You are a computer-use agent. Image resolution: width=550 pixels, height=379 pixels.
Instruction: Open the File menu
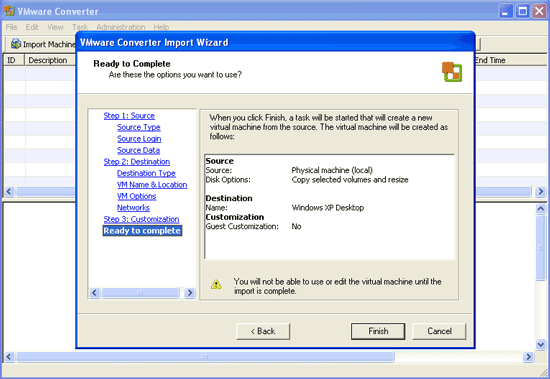pyautogui.click(x=11, y=27)
